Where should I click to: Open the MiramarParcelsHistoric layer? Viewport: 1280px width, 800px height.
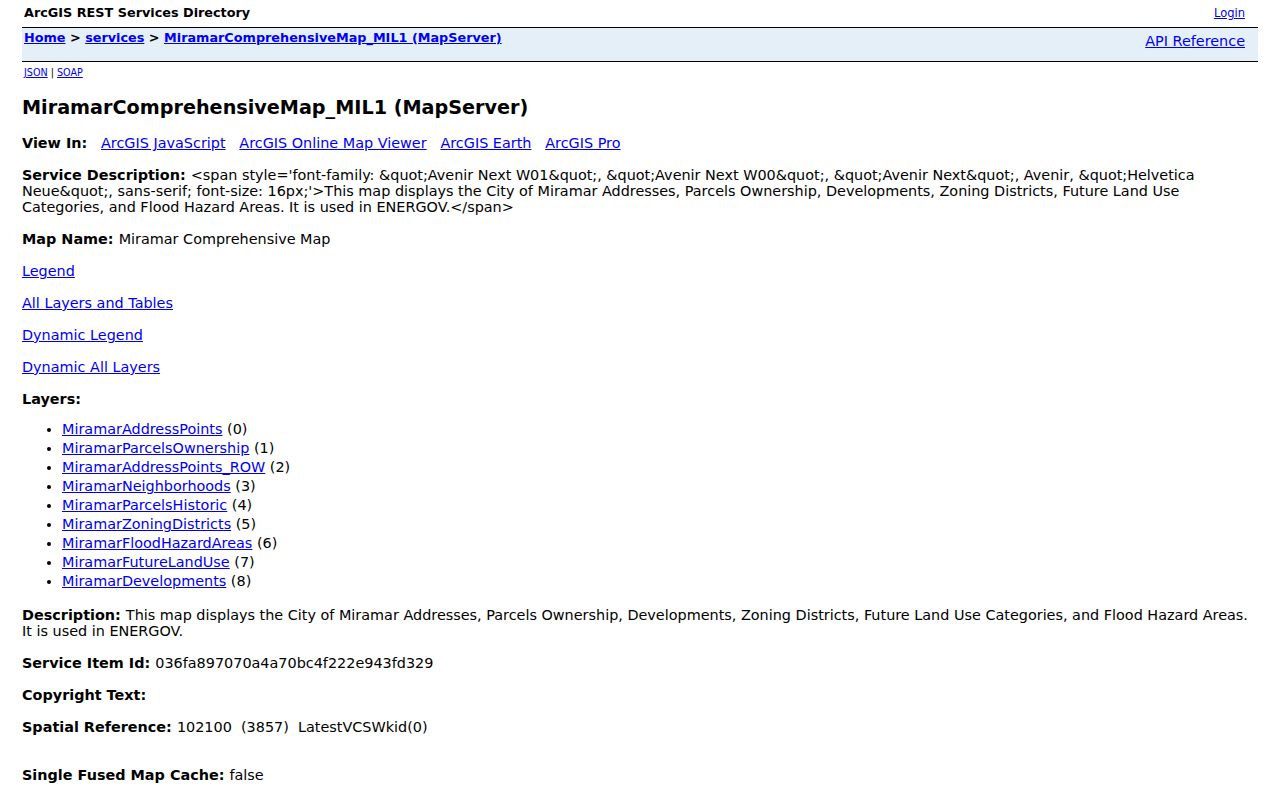point(144,505)
